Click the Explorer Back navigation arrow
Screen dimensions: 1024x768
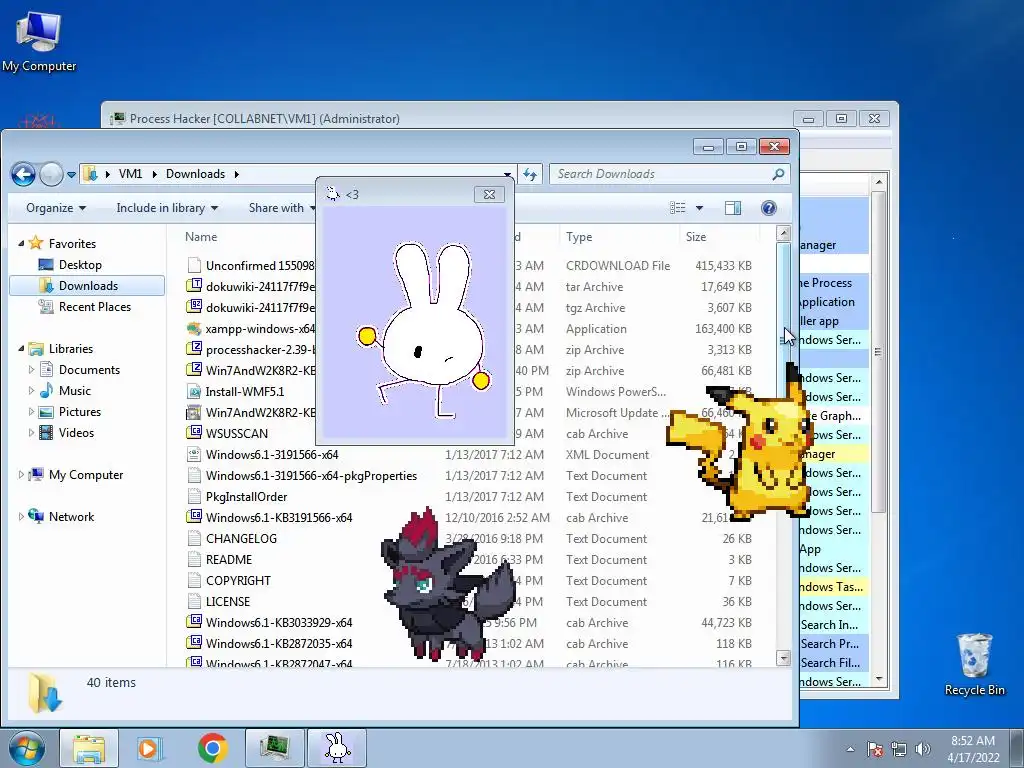tap(24, 174)
